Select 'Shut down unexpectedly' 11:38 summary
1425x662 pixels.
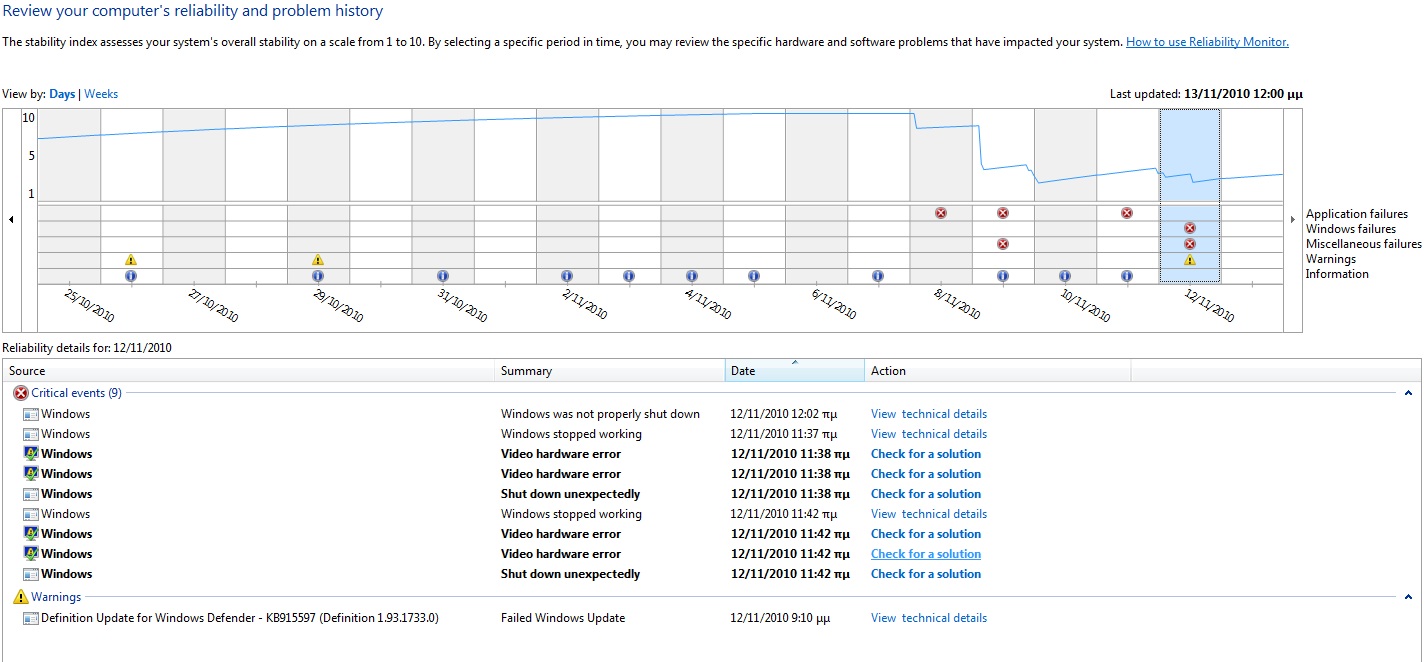tap(570, 494)
